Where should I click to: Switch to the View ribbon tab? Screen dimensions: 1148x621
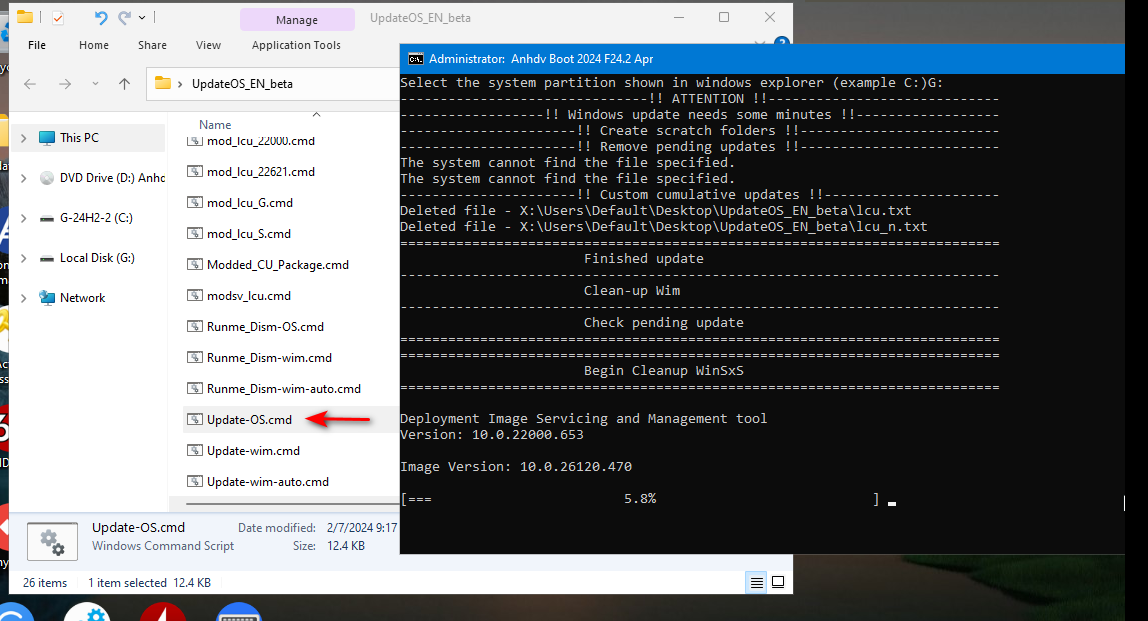(208, 45)
